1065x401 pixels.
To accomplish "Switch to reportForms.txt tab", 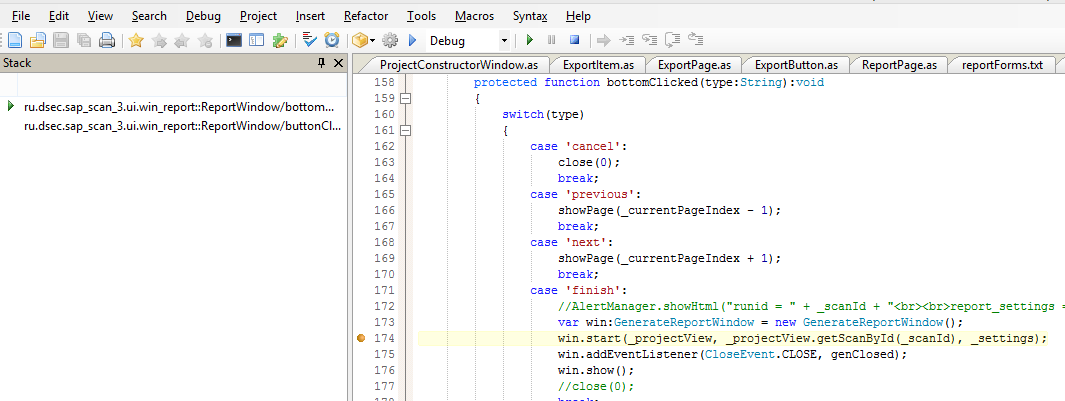I will coord(1002,65).
